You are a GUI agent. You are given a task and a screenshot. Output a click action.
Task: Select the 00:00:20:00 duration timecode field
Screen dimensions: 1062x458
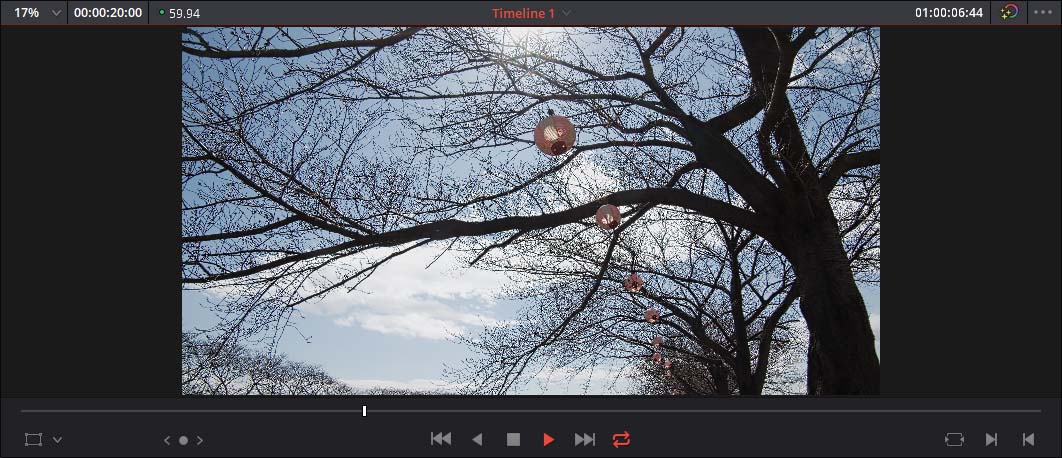tap(108, 13)
